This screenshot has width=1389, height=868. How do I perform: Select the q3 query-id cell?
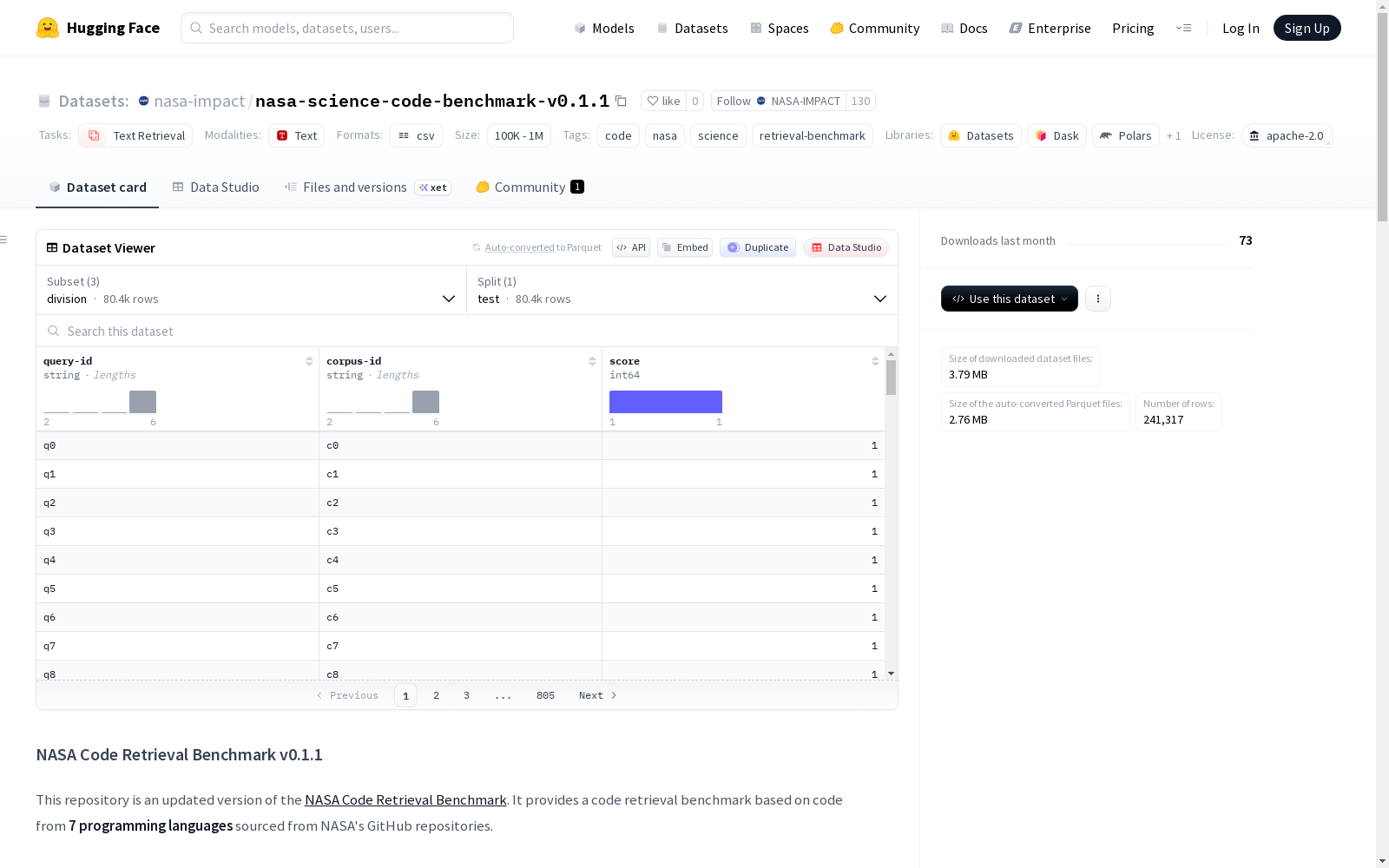pyautogui.click(x=178, y=531)
